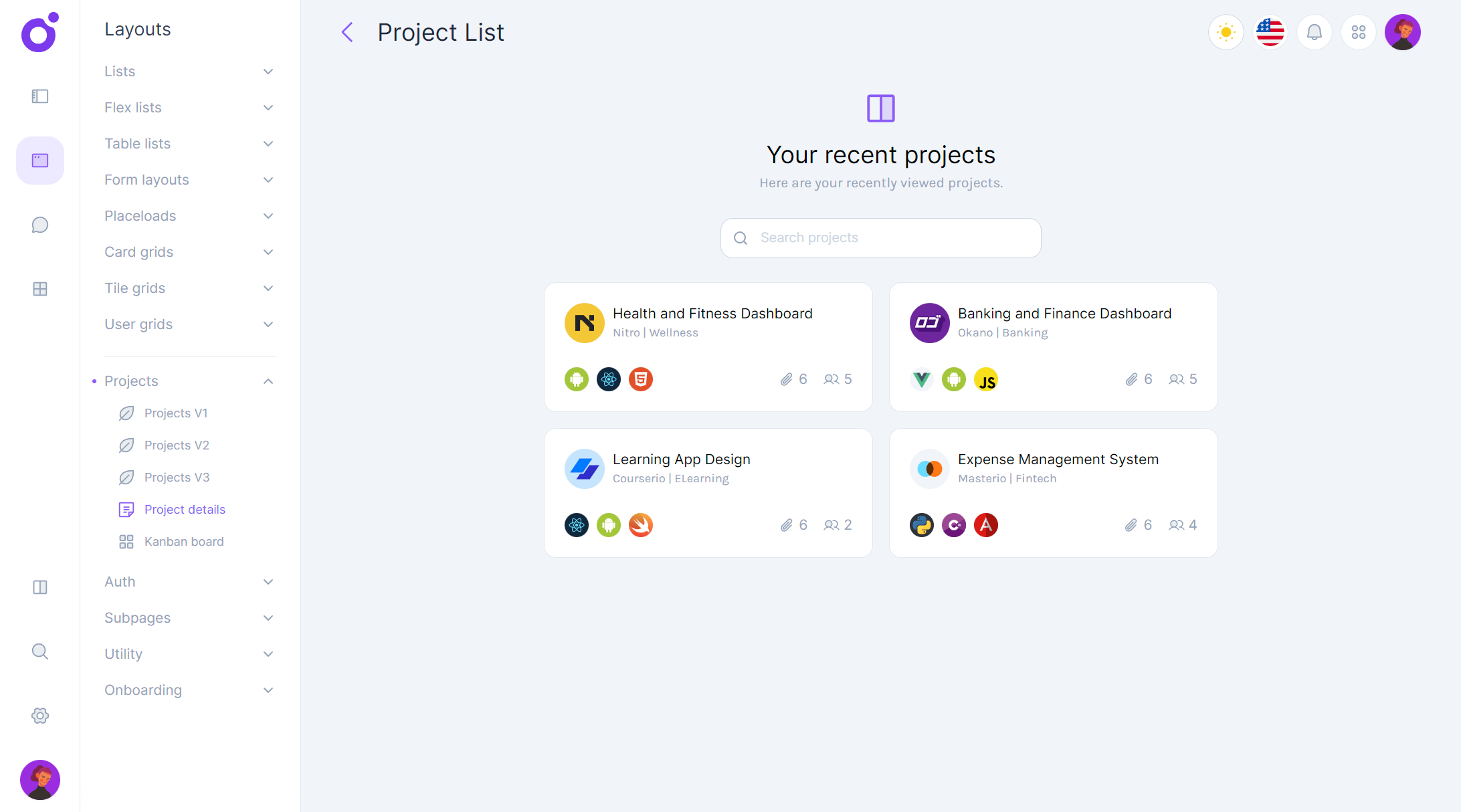Click the Python icon on Expense Management System

pyautogui.click(x=921, y=525)
